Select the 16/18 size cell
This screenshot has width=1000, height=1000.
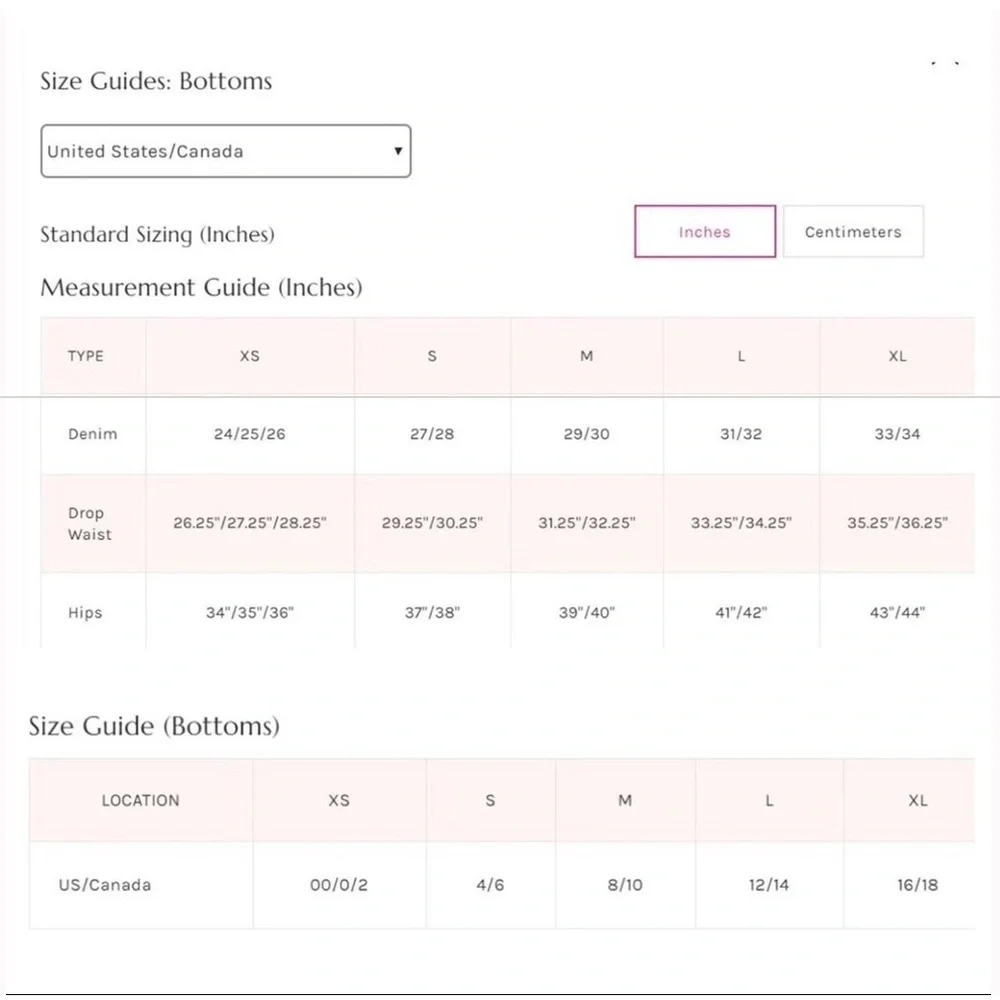(x=917, y=885)
